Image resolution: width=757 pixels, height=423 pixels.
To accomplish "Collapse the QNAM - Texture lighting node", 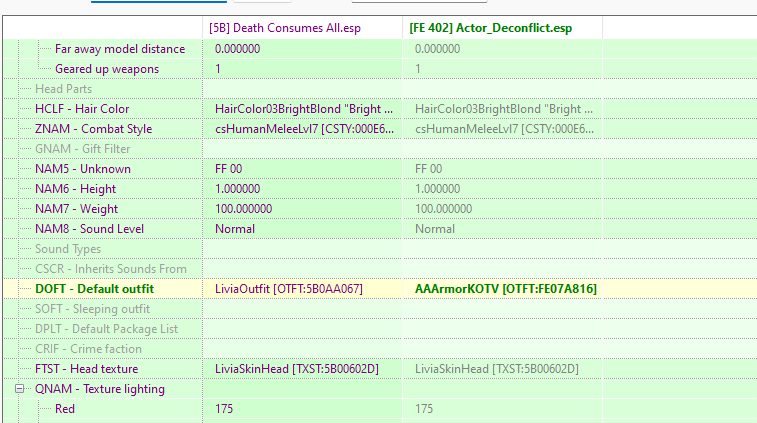I will 19,389.
